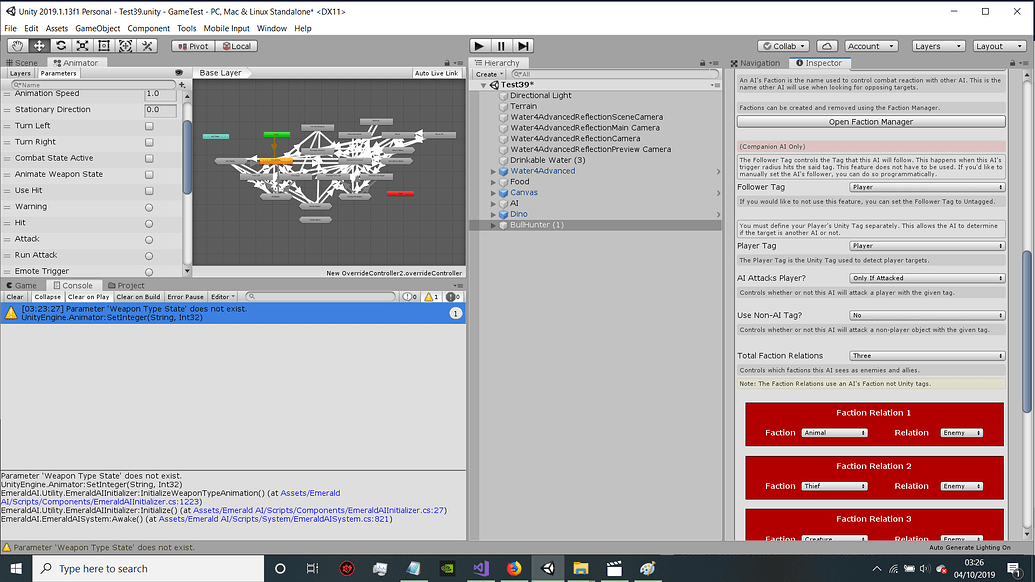
Task: Open Visual Studio from taskbar
Action: coord(481,569)
